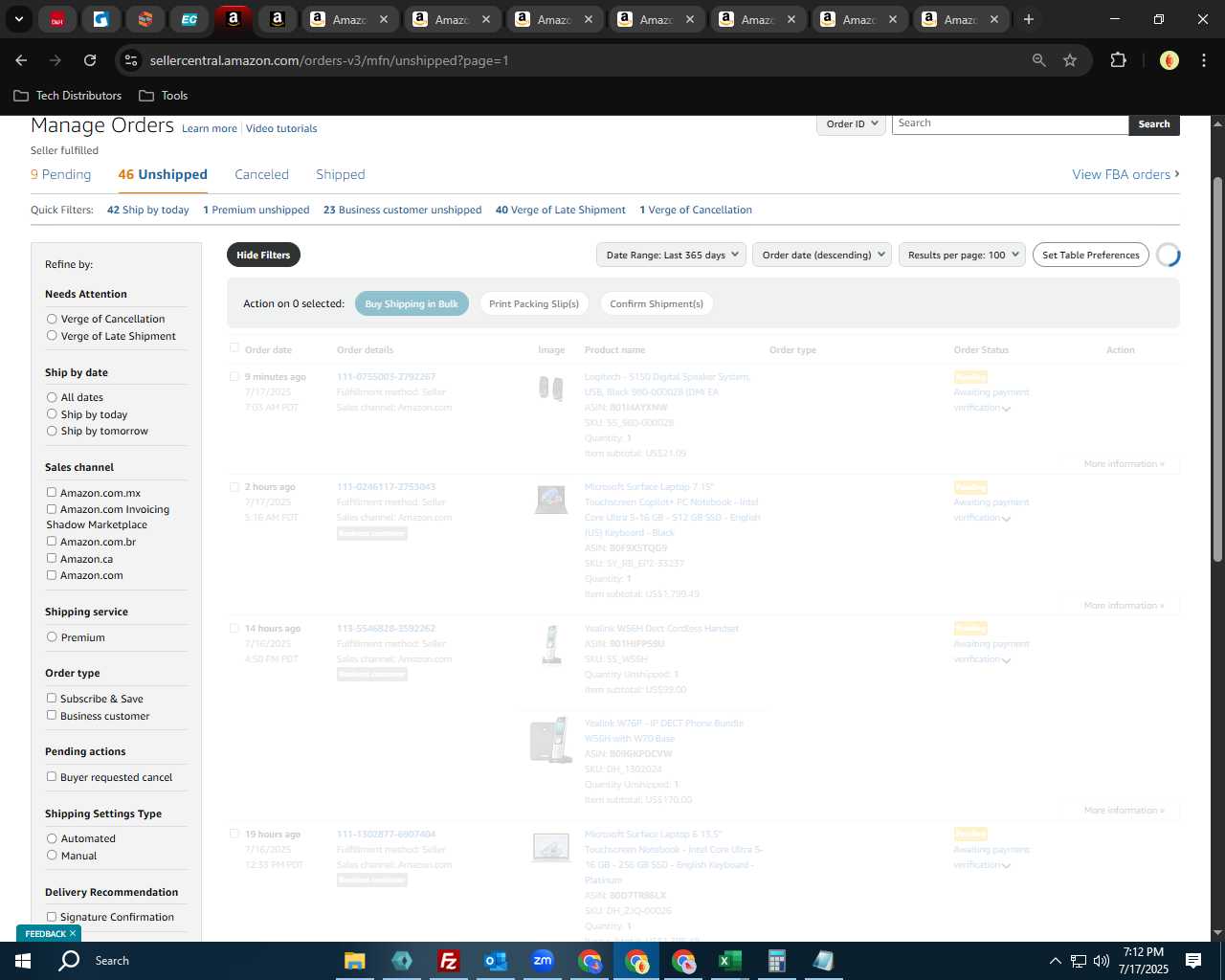Open the Chrome profile avatar

[1169, 60]
